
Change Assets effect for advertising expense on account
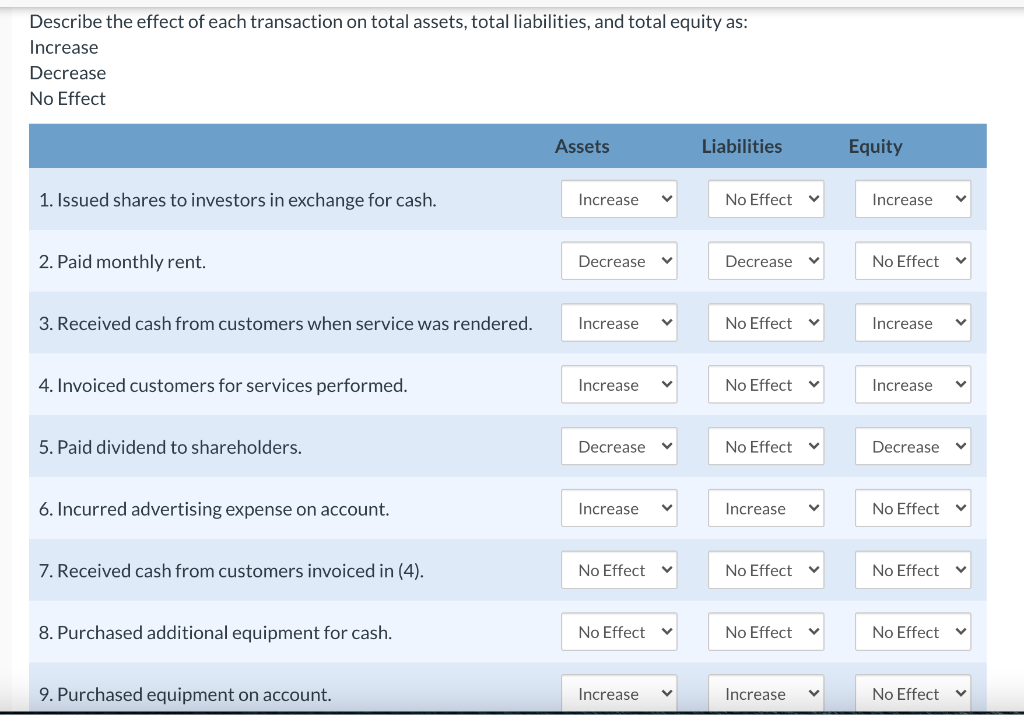pos(619,508)
